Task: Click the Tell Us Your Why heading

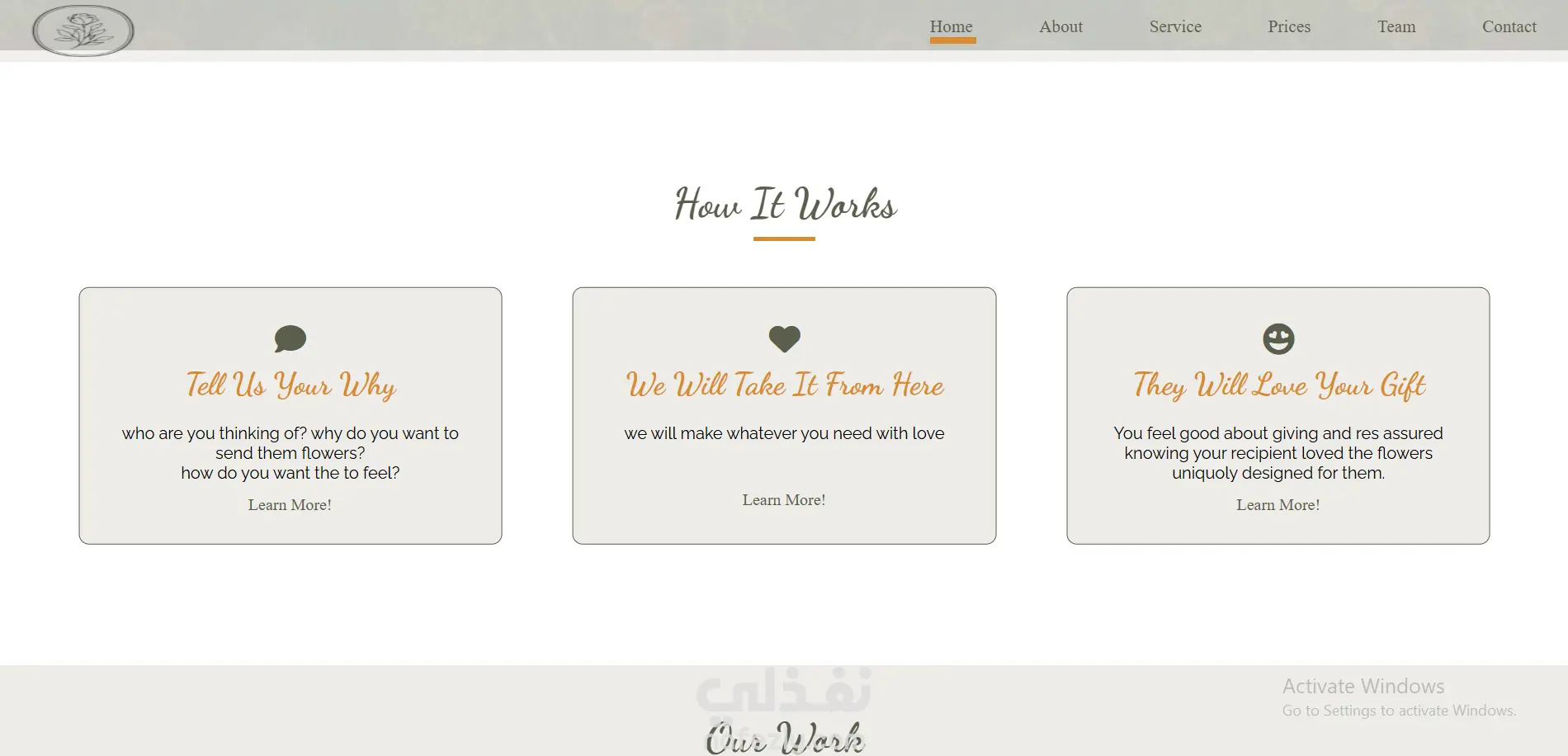Action: pos(290,385)
